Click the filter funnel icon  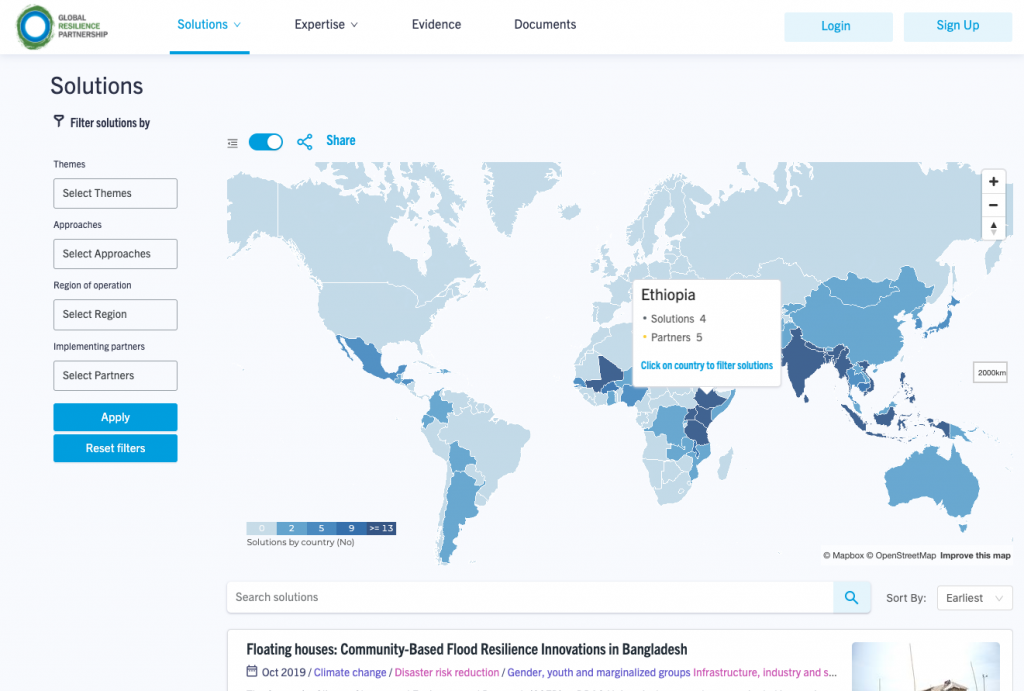point(58,122)
